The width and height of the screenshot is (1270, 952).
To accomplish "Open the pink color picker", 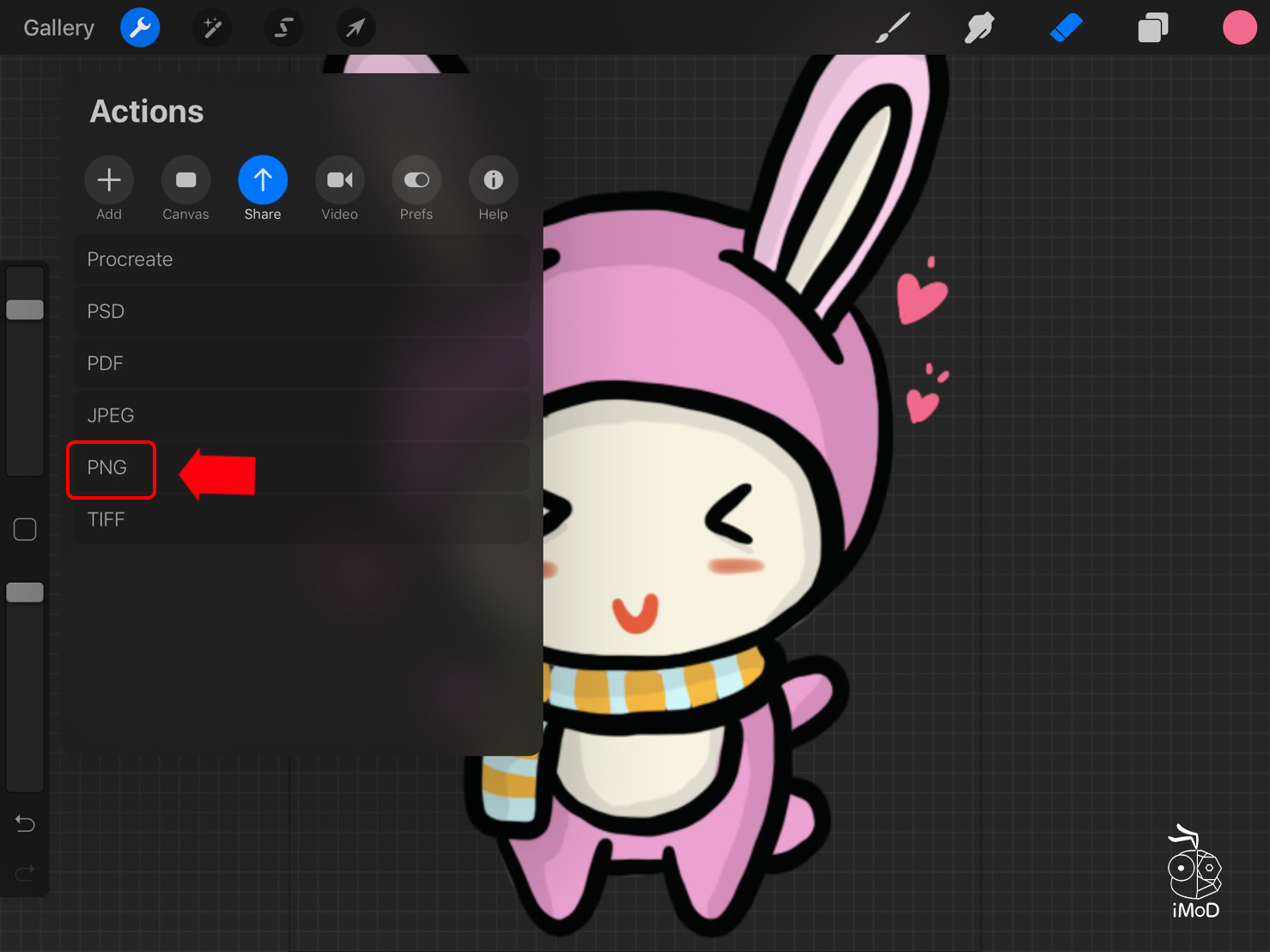I will coord(1239,28).
